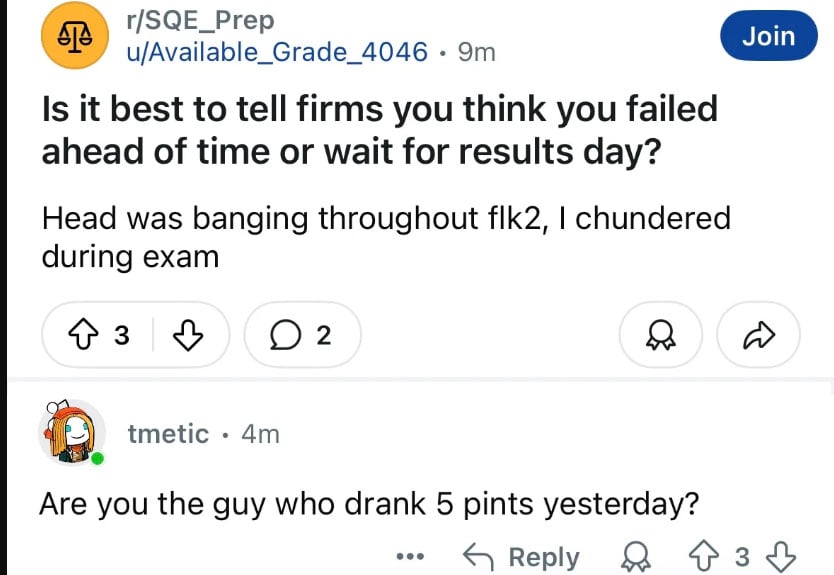Screen dimensions: 834x575
Task: Click the post's 9m timestamp
Action: 476,51
